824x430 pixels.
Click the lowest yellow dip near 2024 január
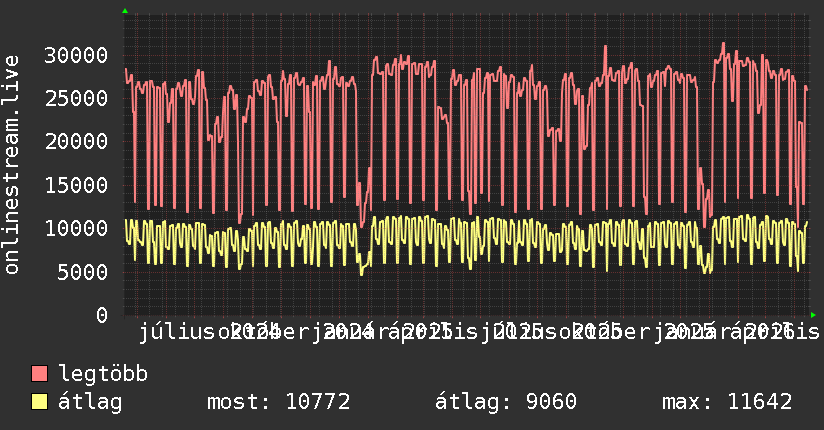pyautogui.click(x=362, y=273)
